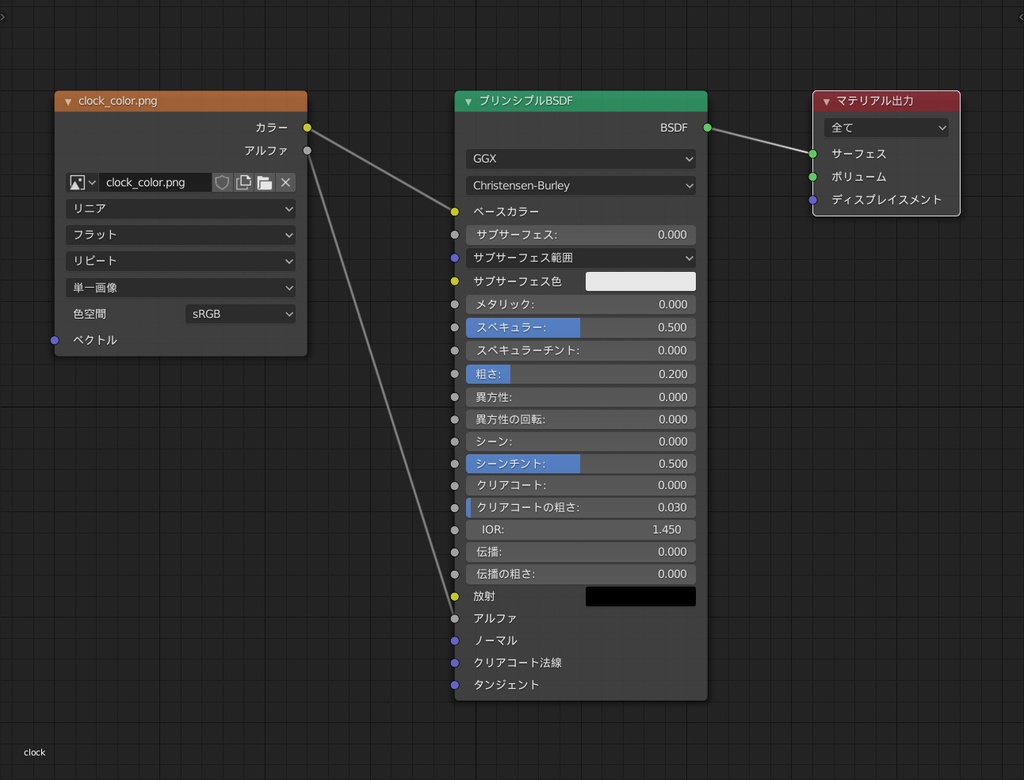Click the 異方性 0.000 value field
The width and height of the screenshot is (1024, 780).
click(581, 397)
